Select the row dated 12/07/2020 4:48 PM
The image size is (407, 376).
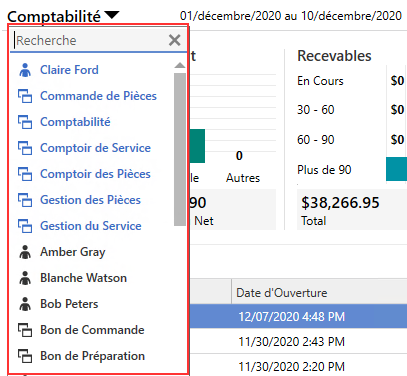[298, 316]
